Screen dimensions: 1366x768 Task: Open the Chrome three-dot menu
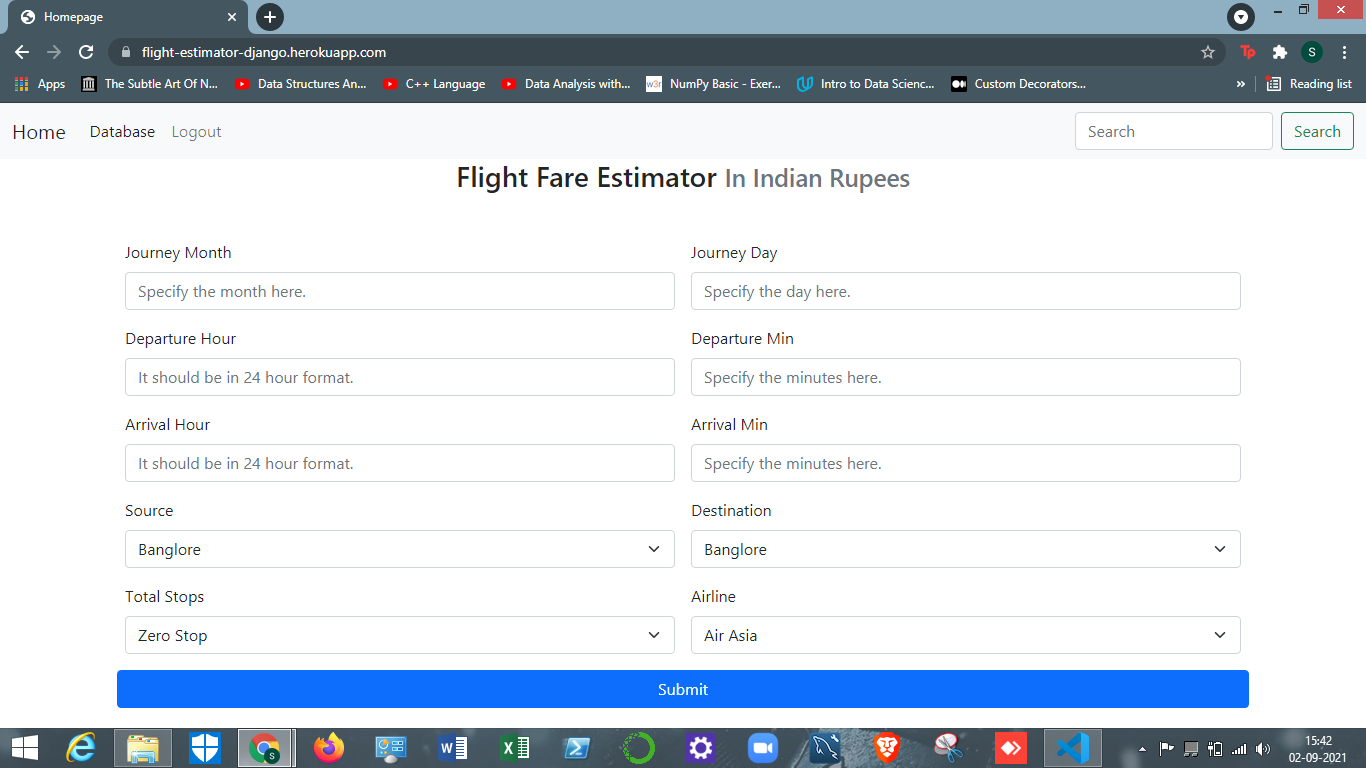(1343, 52)
